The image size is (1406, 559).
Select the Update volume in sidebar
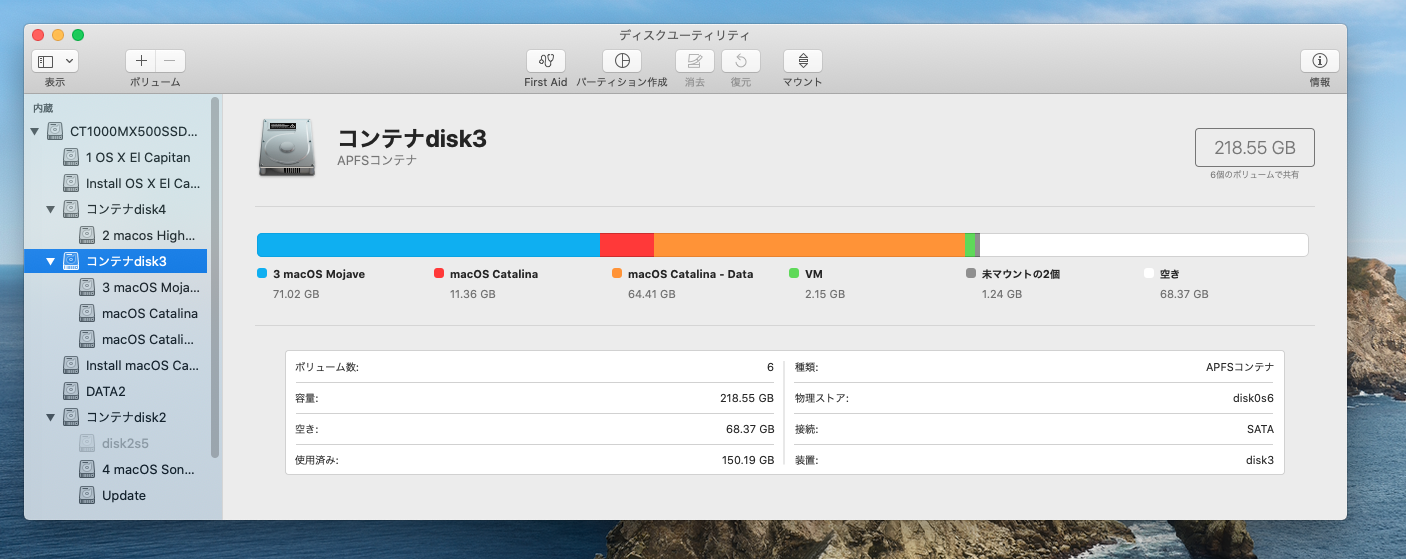[123, 495]
